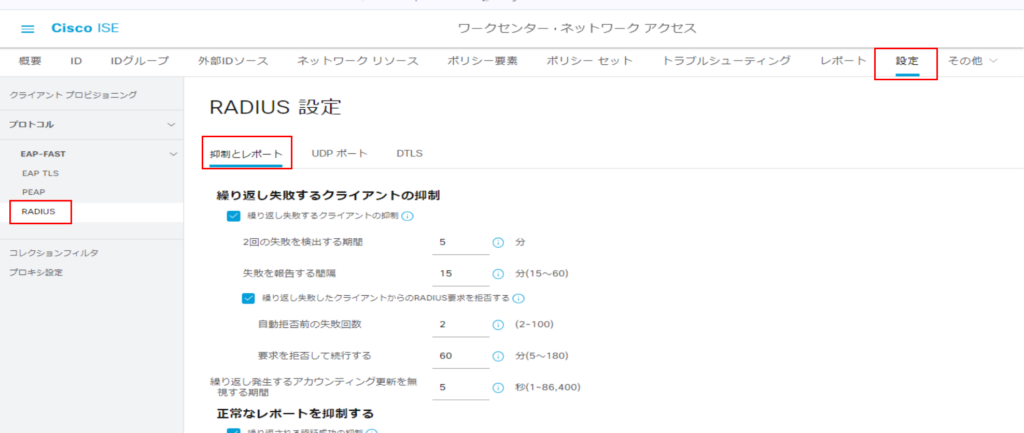Toggle 繰り返し失敗するクライアントの抑制 checkbox

tap(233, 216)
